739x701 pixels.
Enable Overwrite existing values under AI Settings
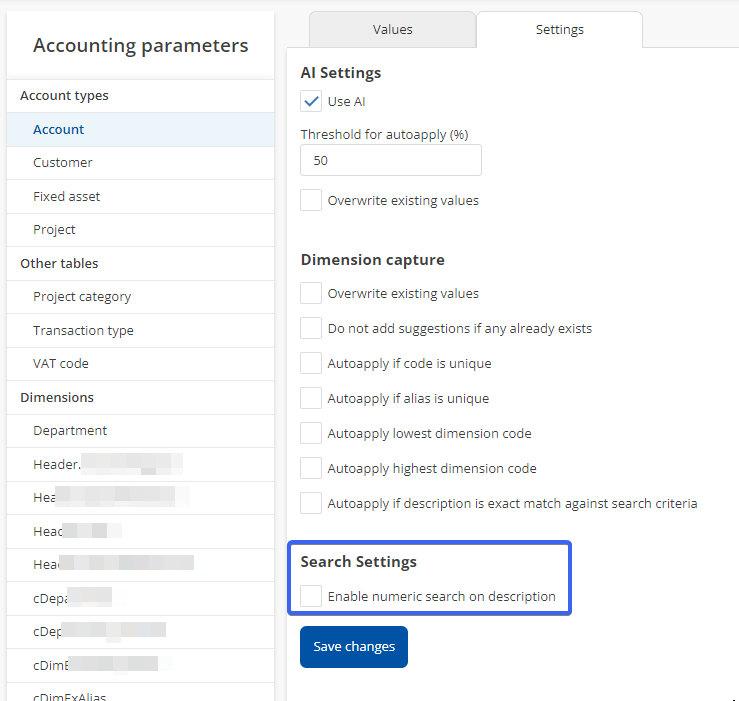click(311, 200)
